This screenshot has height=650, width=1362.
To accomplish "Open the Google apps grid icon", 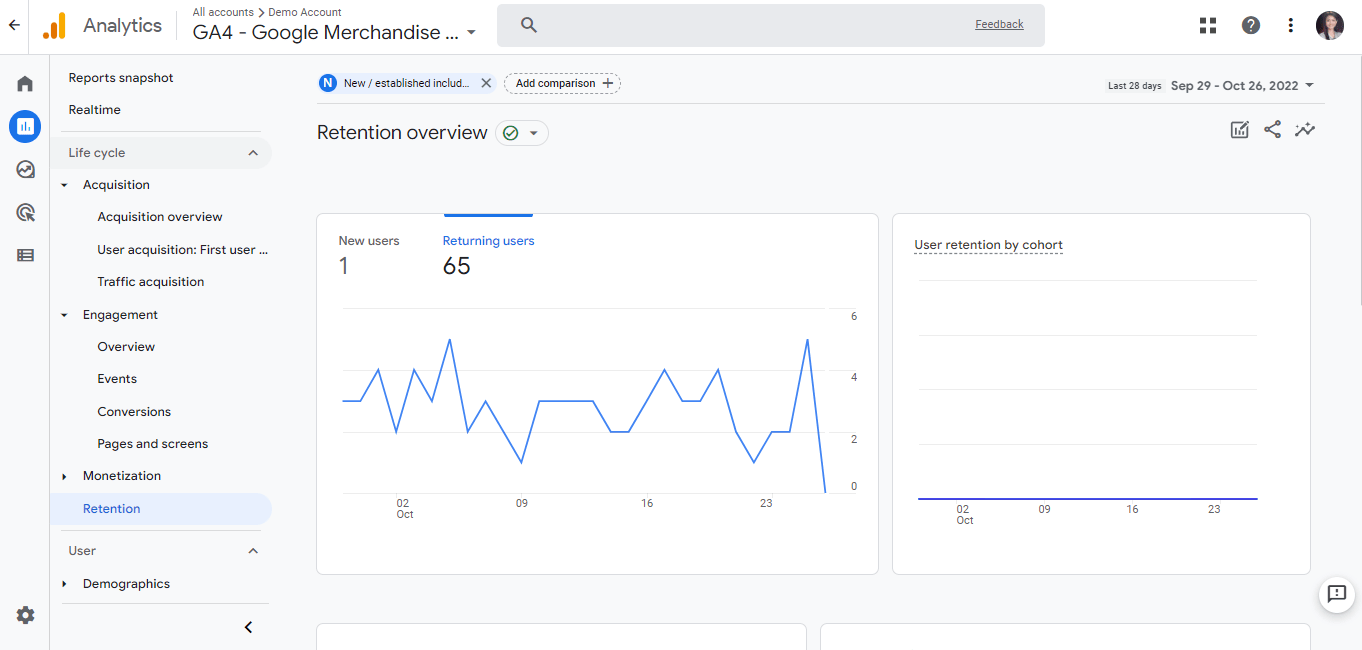I will 1207,25.
